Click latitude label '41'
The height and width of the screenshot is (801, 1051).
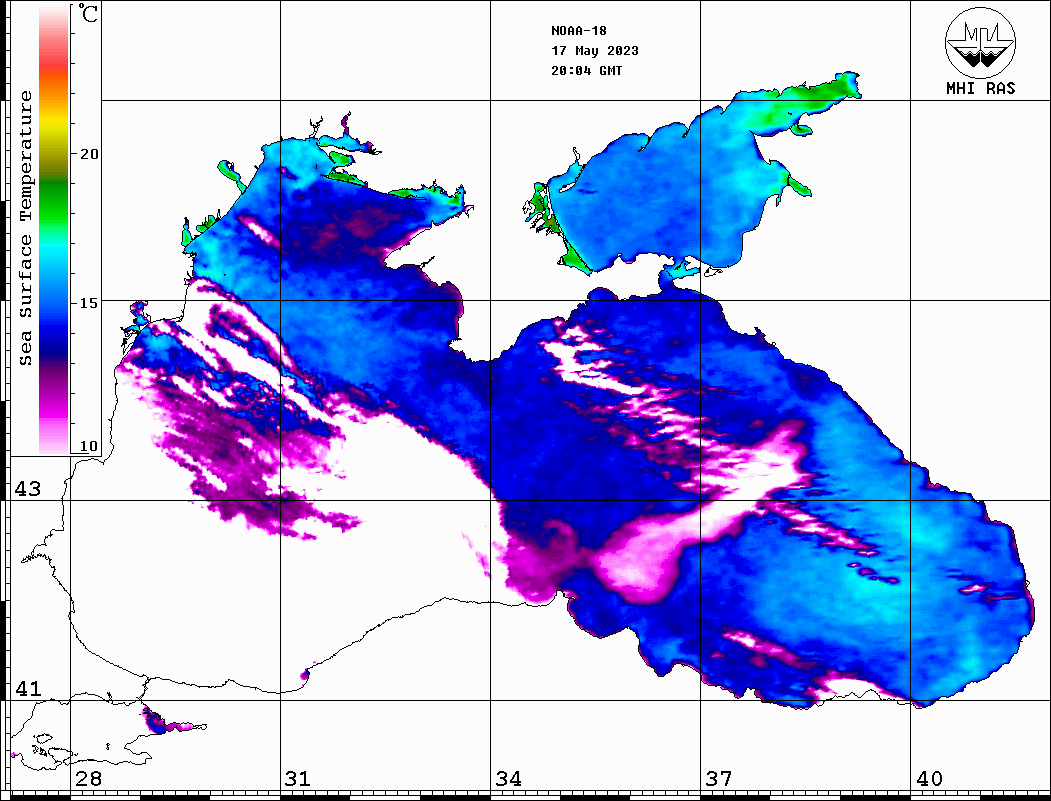pyautogui.click(x=27, y=688)
